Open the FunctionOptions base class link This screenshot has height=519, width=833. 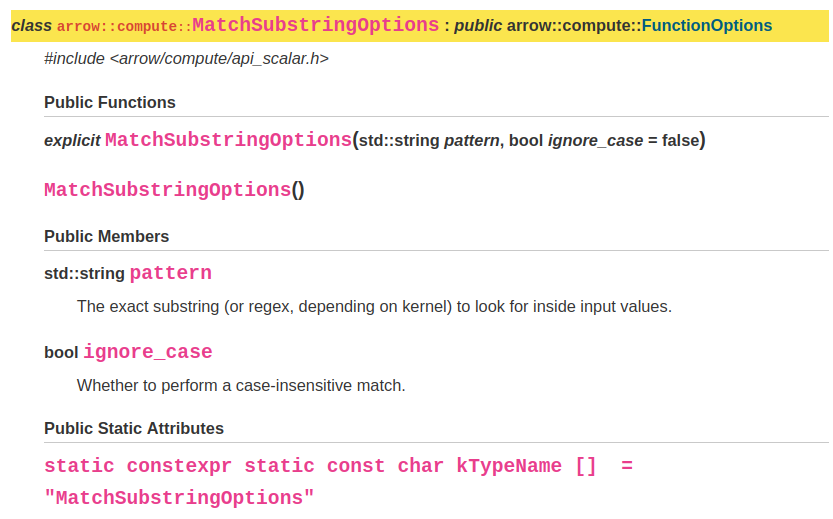(x=706, y=26)
